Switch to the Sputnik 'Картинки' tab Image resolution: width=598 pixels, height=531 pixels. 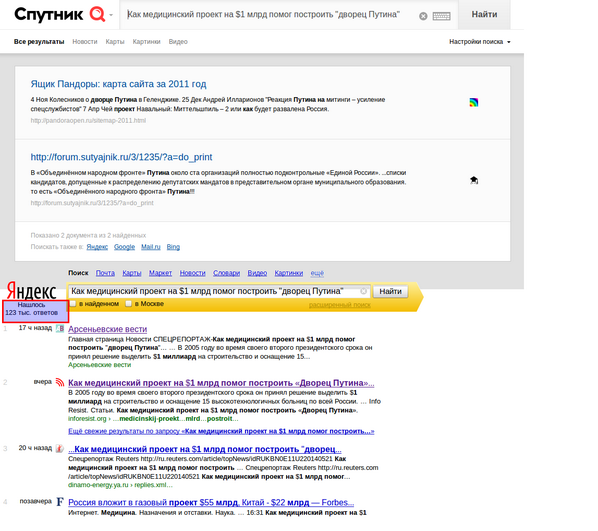[146, 42]
